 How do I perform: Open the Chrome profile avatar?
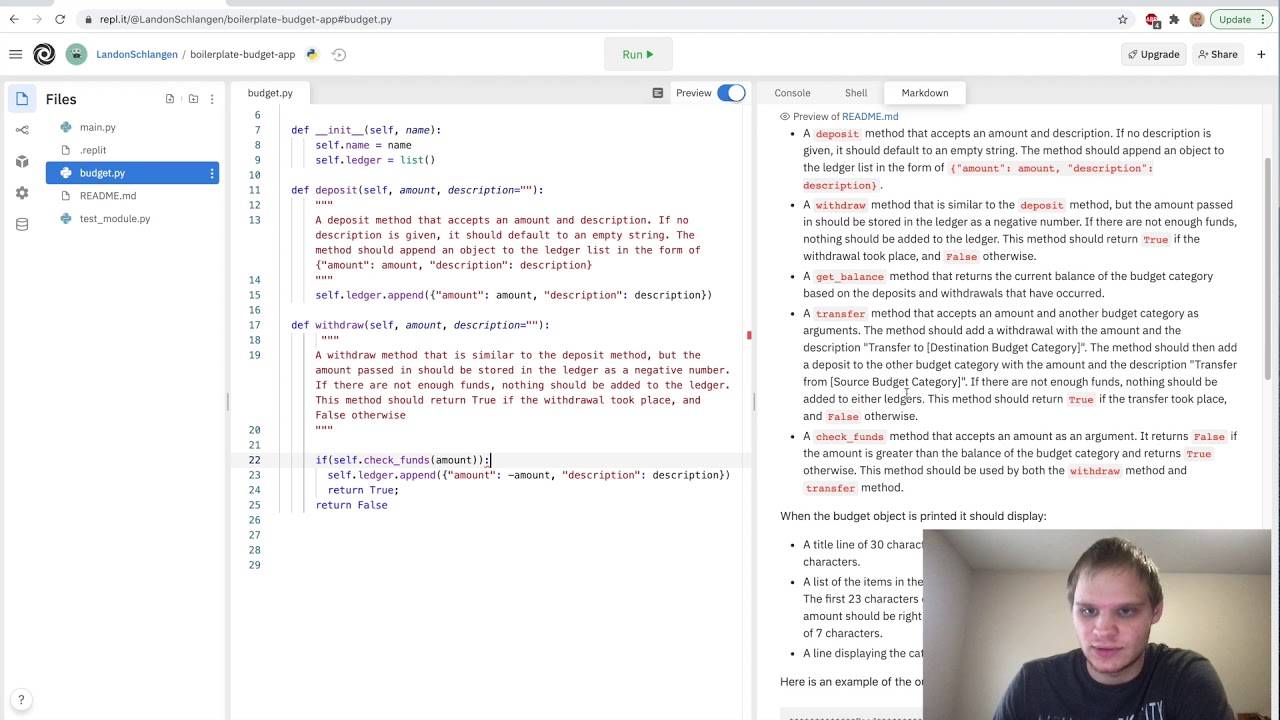[1196, 19]
